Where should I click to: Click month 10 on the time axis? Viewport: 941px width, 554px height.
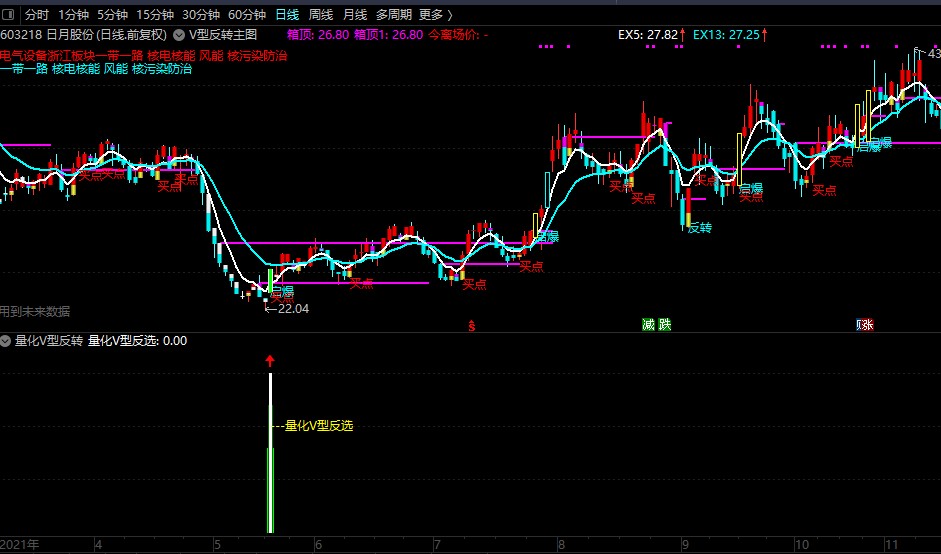802,545
